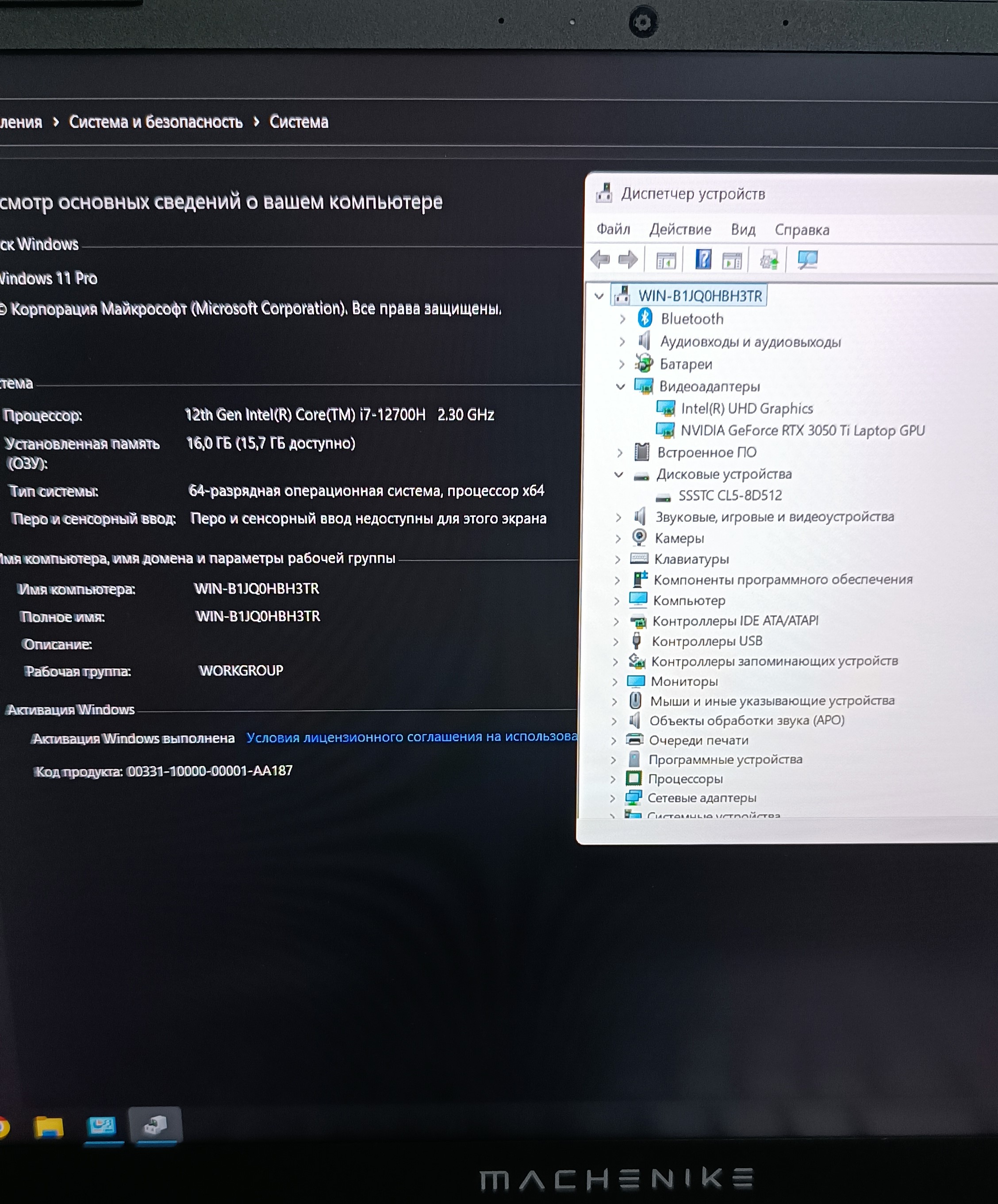Click the processor value 12th Gen Intel Core i7-12700H
Image resolution: width=998 pixels, height=1204 pixels.
(x=339, y=415)
